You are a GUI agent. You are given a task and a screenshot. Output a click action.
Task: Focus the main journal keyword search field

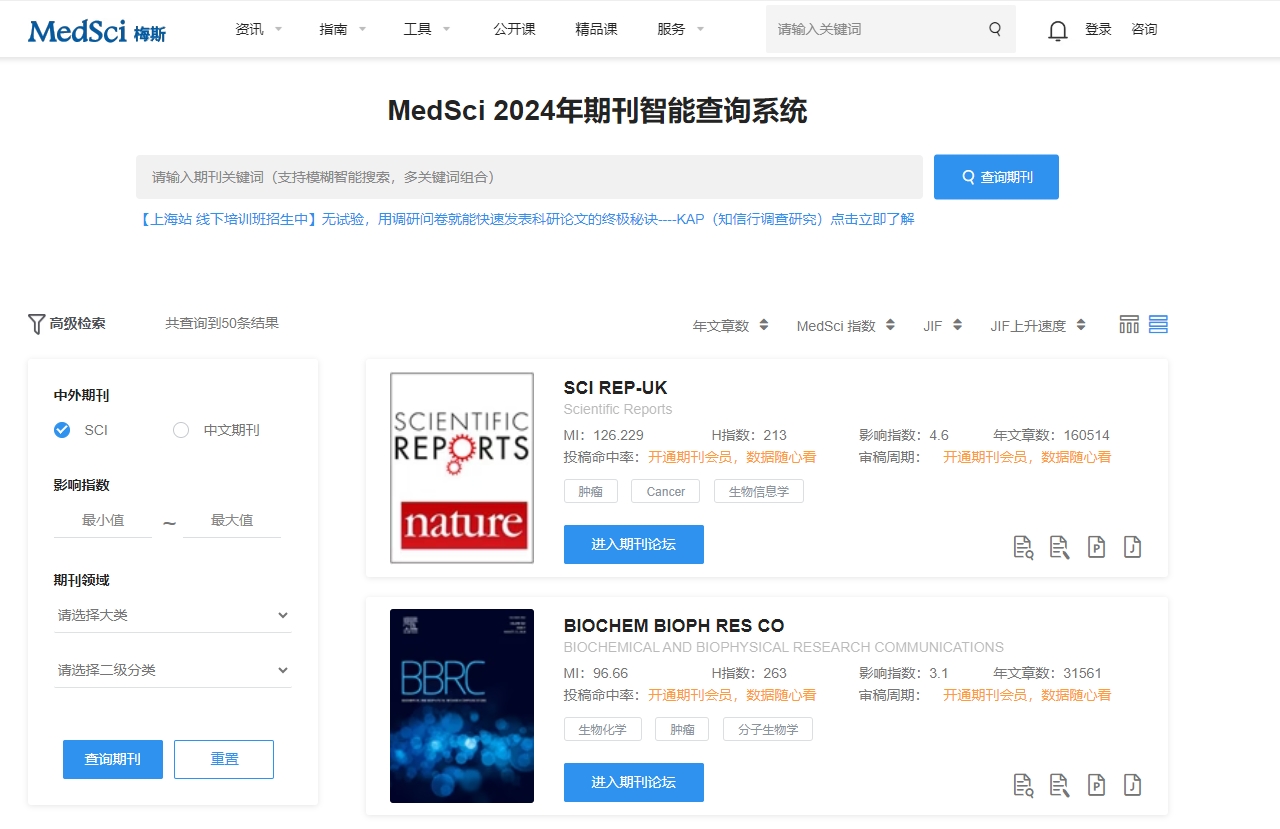529,177
